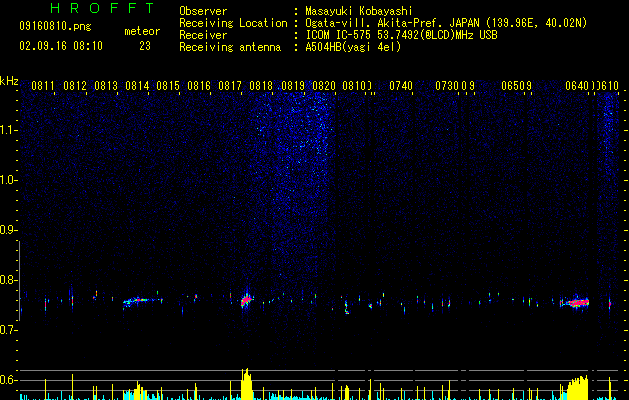Viewport: 629px width, 400px height.
Task: Click the 0819 time marker
Action: 293,86
